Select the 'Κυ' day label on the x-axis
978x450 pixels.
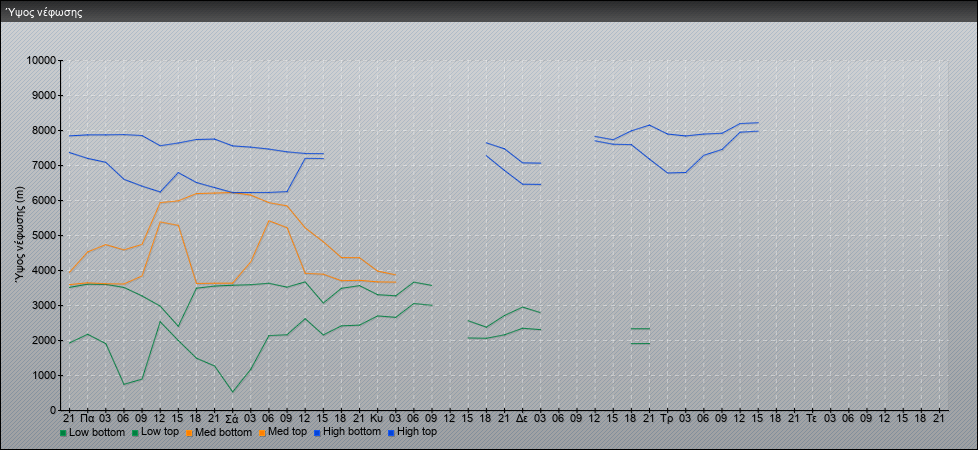click(x=376, y=417)
